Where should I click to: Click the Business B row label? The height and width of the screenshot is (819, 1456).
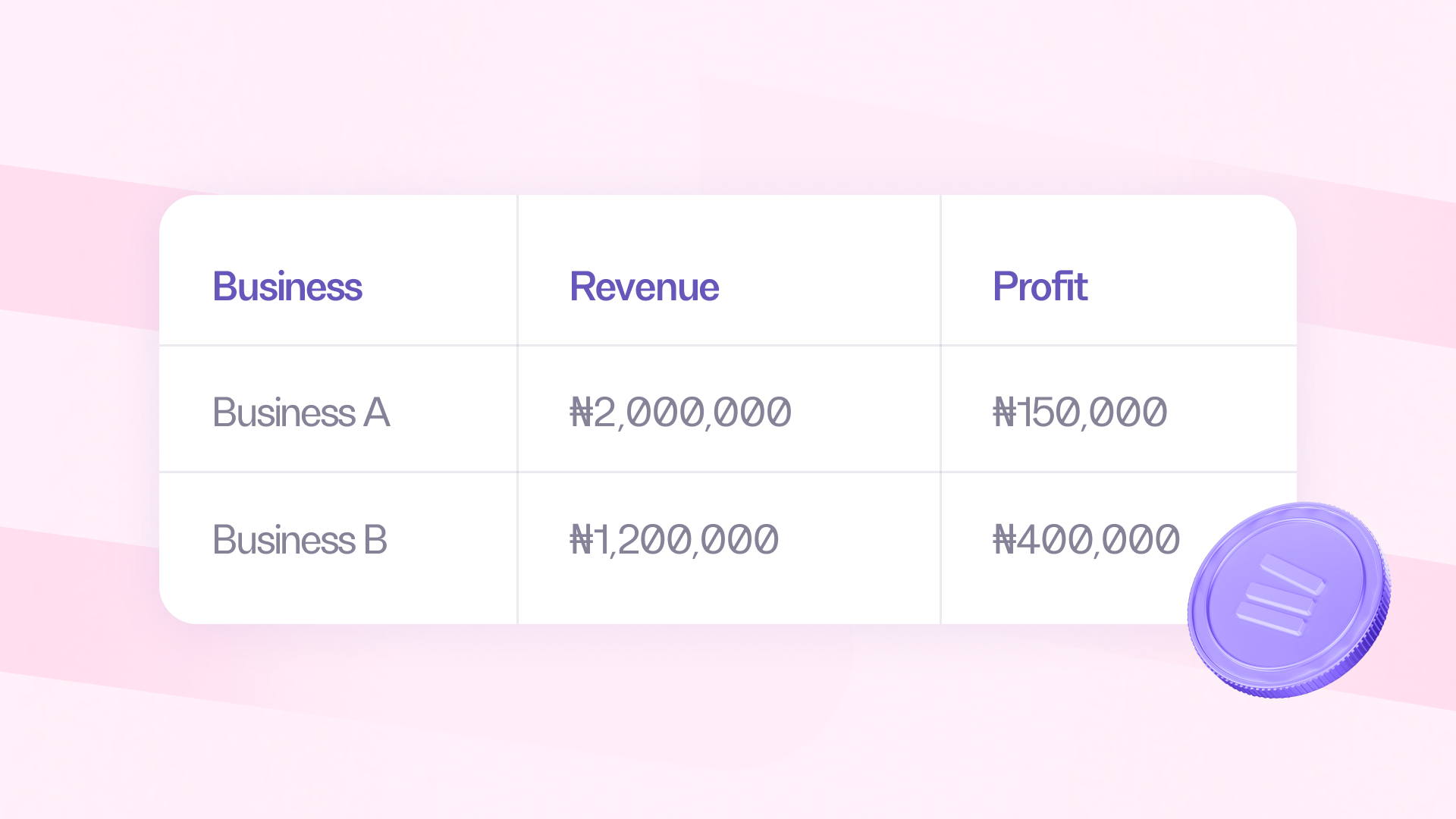(300, 540)
